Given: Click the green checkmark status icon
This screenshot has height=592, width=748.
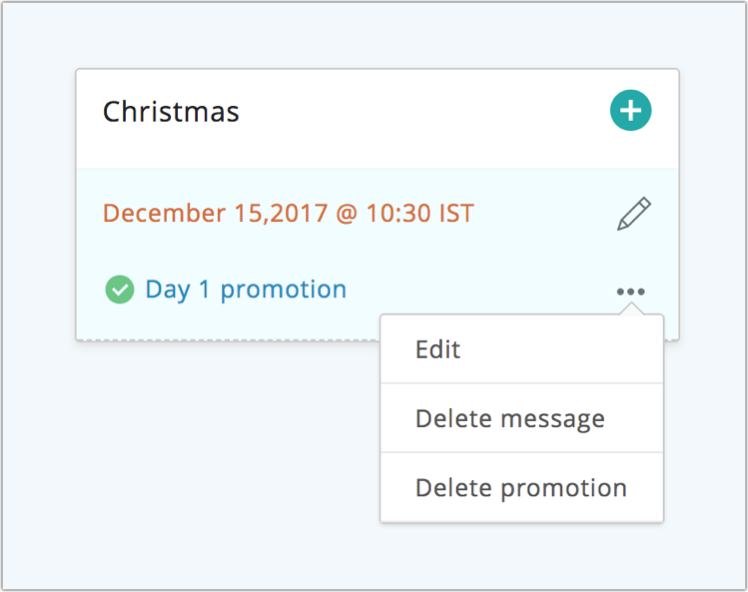Looking at the screenshot, I should tap(120, 290).
